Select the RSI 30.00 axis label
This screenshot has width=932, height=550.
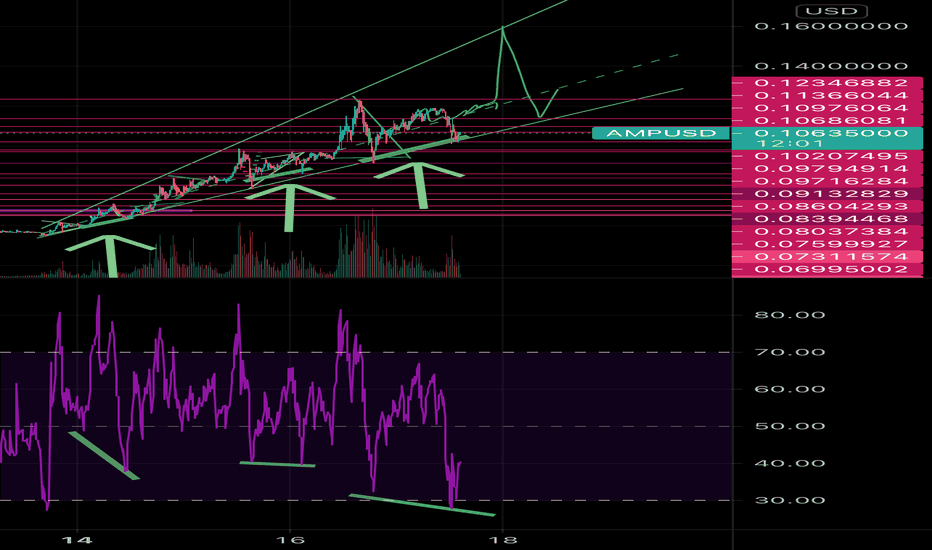[790, 500]
